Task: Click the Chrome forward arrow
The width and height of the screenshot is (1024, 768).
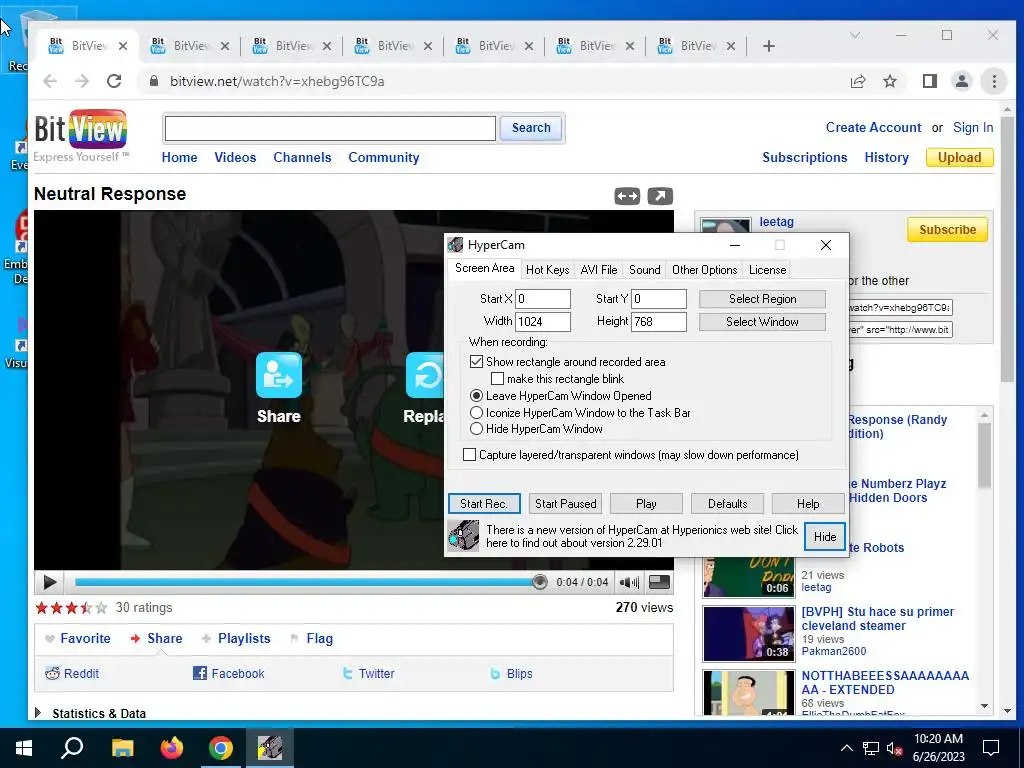Action: click(82, 81)
